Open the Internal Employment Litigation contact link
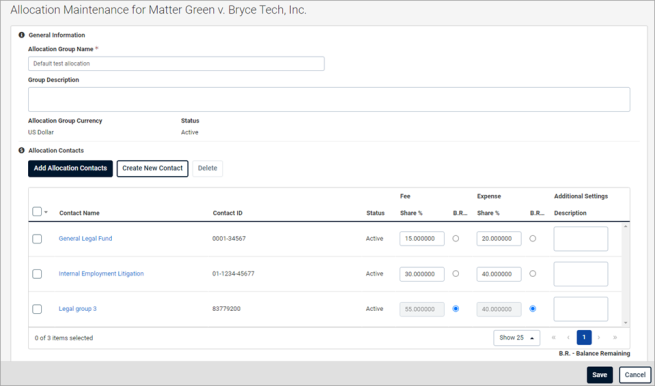This screenshot has width=655, height=386. pos(101,274)
